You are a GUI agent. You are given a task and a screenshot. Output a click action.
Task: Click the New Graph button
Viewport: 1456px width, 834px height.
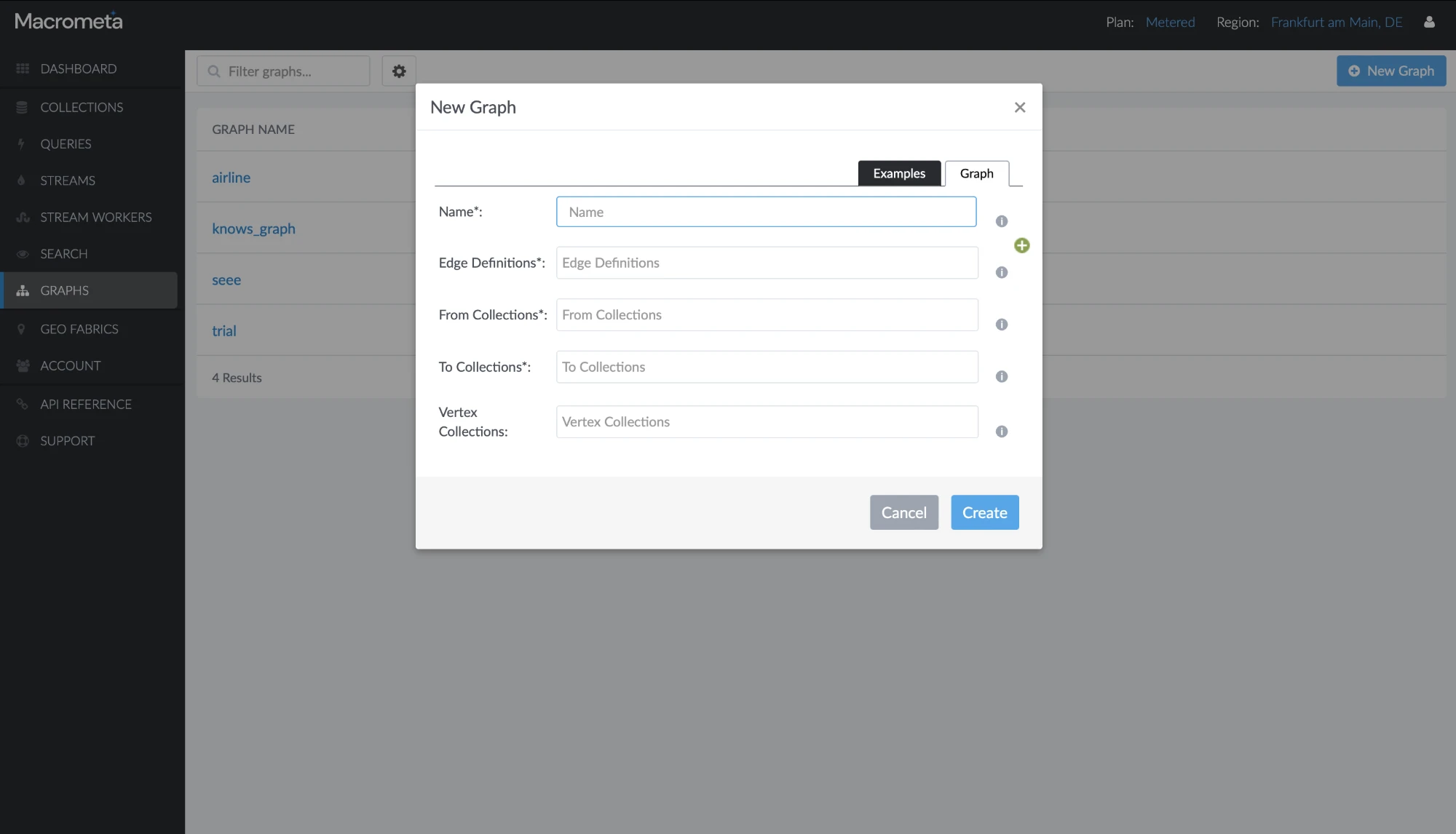tap(1390, 71)
